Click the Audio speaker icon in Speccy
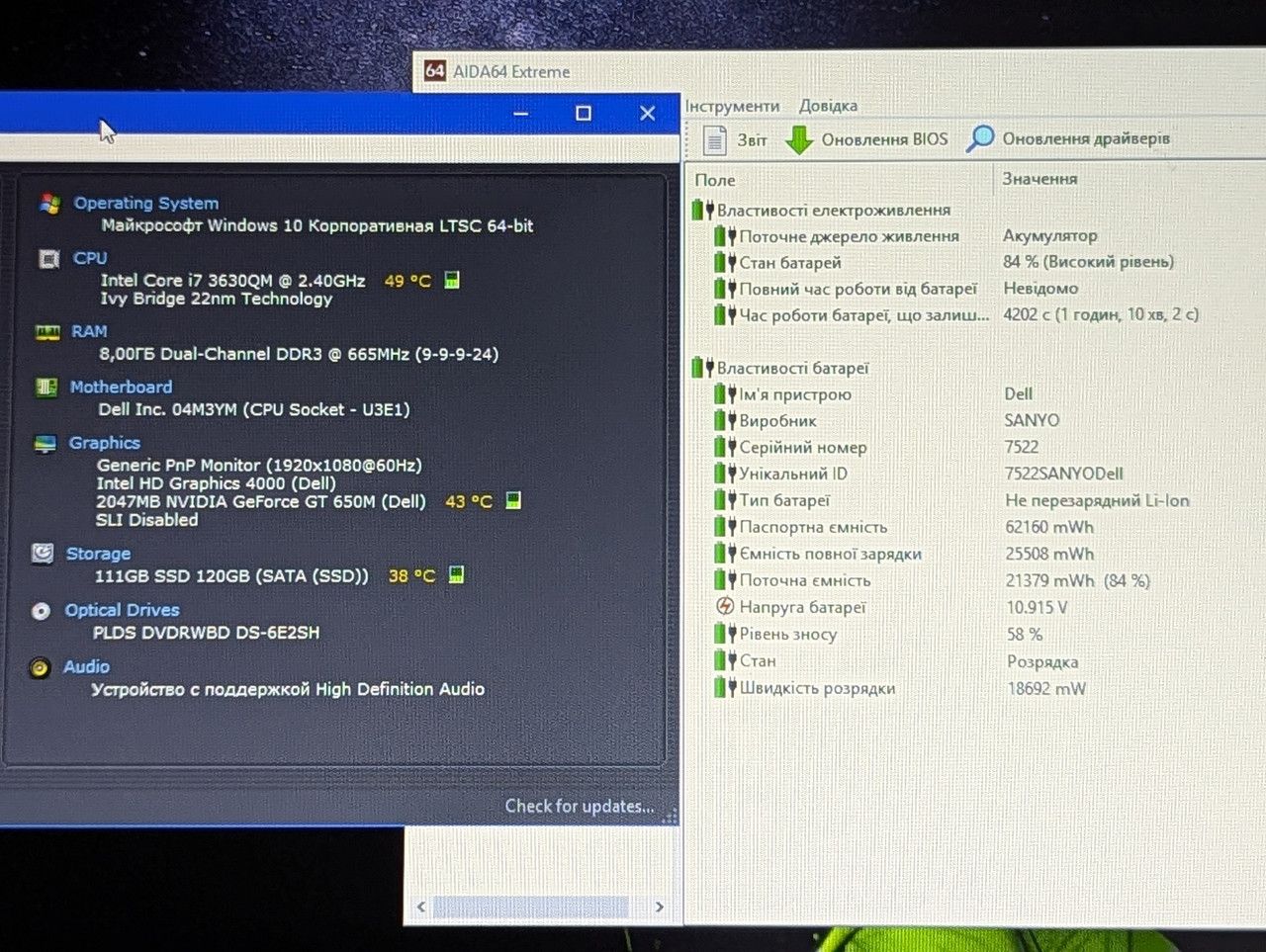 [x=40, y=668]
